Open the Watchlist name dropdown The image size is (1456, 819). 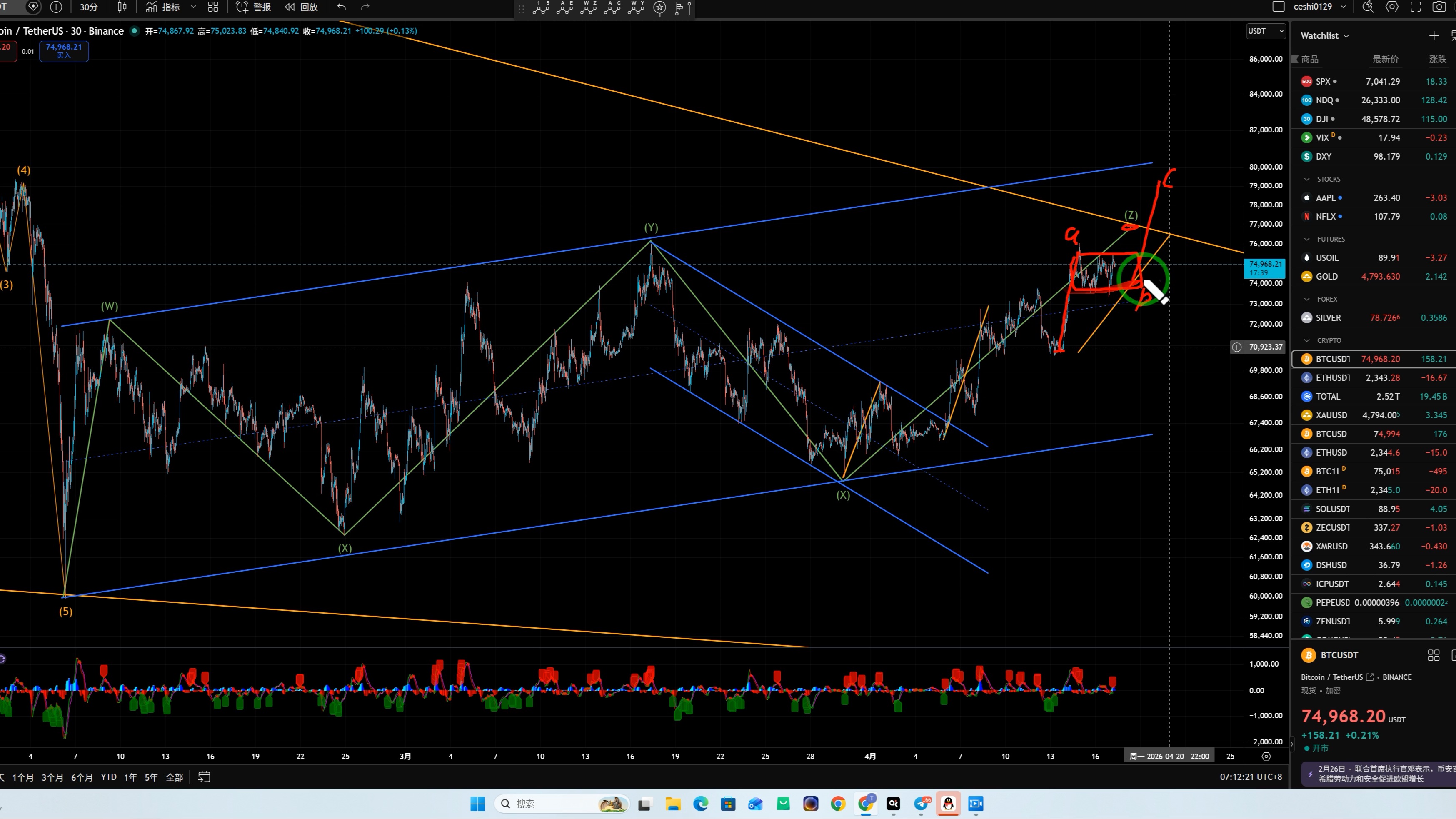tap(1324, 35)
